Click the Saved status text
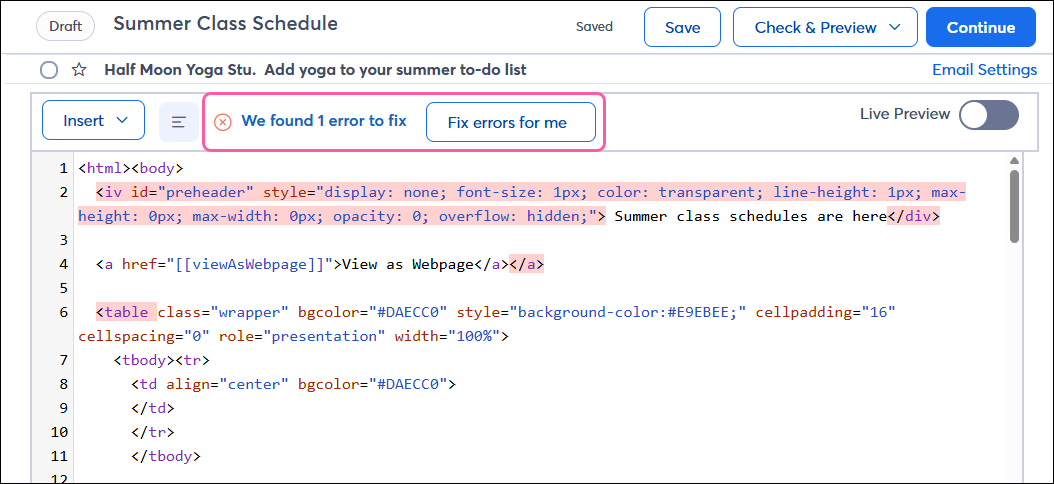Image resolution: width=1054 pixels, height=484 pixels. [x=594, y=27]
